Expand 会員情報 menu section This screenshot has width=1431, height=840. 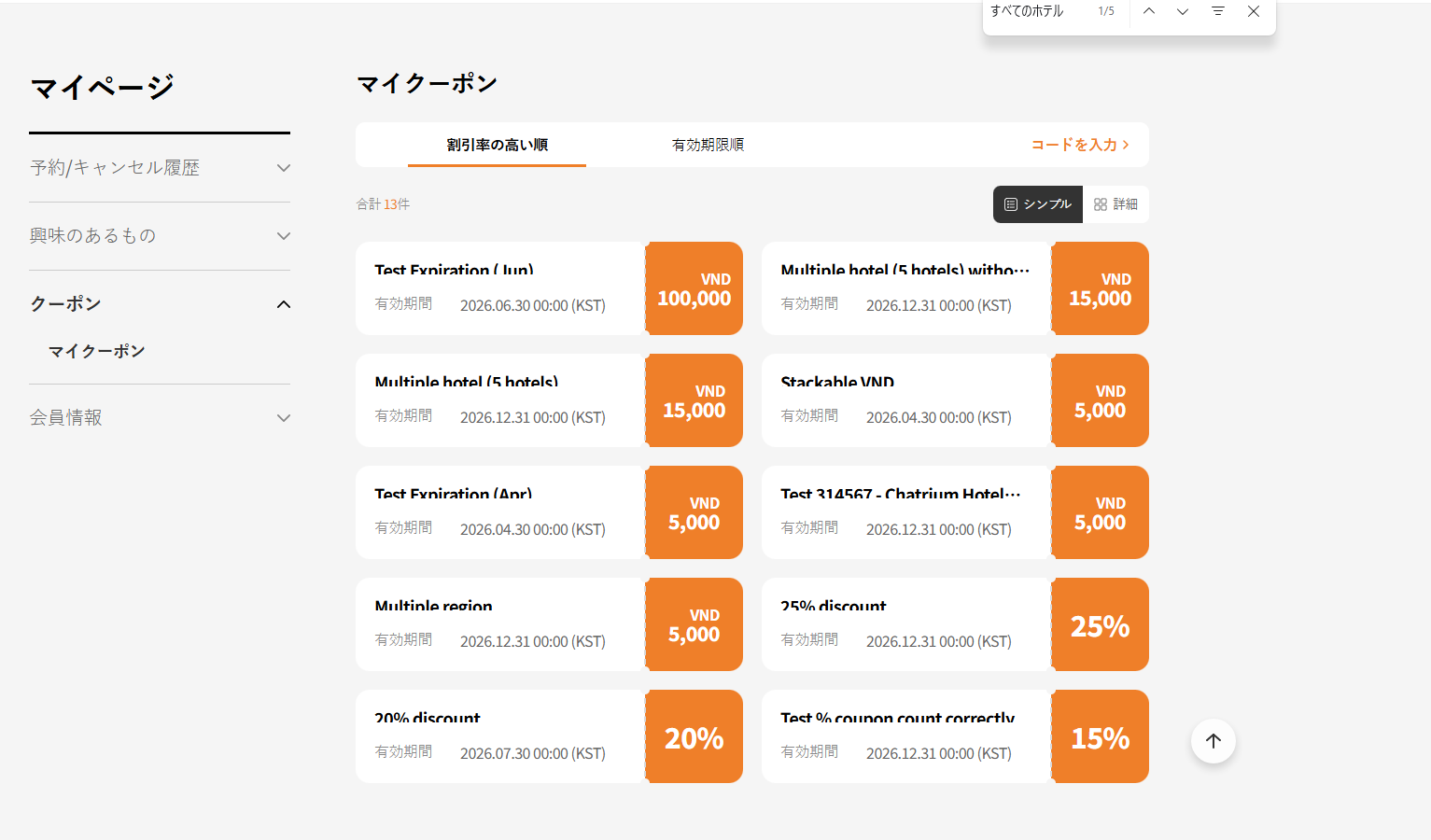[x=160, y=418]
